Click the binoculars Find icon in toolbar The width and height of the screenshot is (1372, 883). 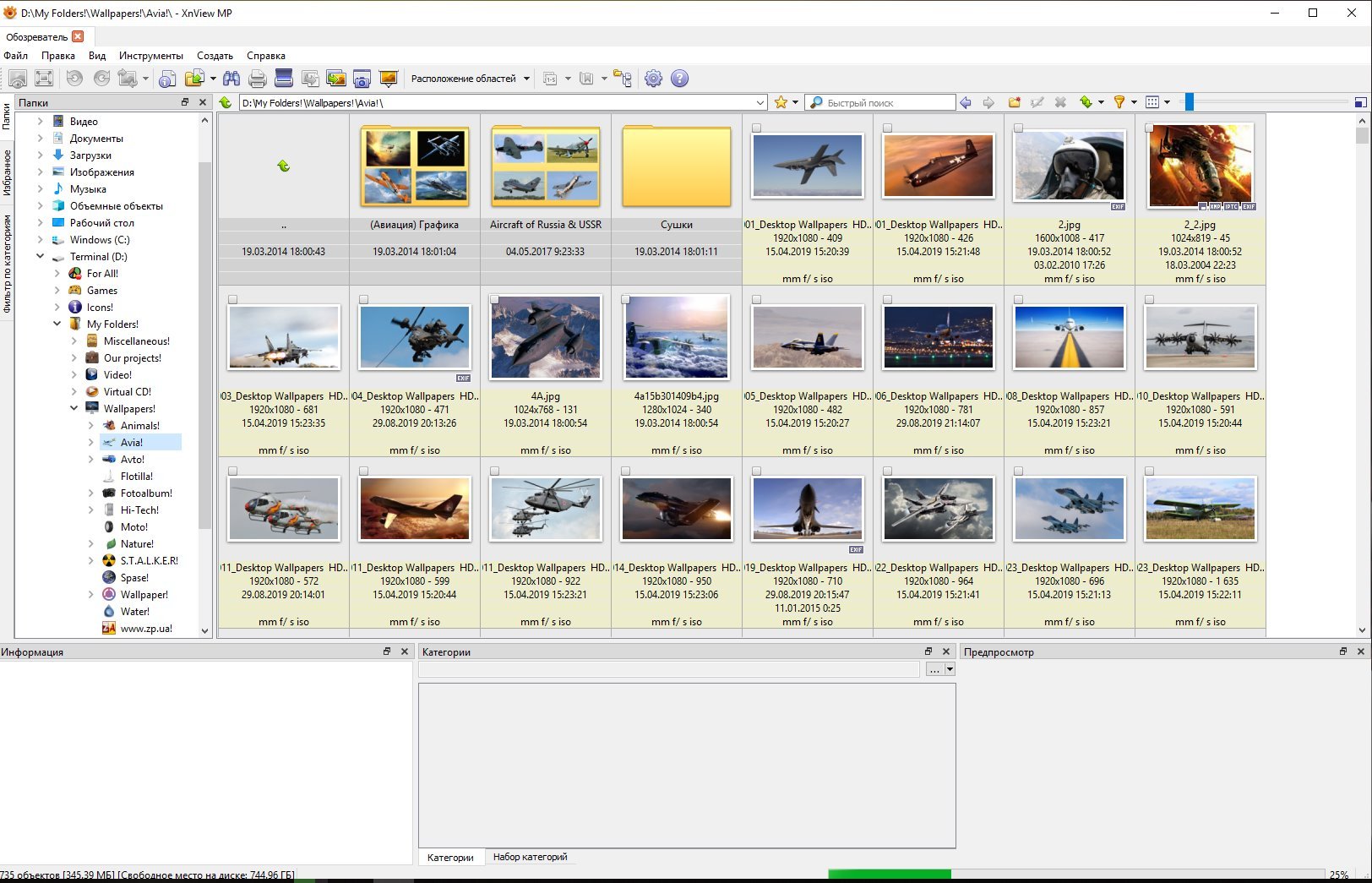[231, 79]
